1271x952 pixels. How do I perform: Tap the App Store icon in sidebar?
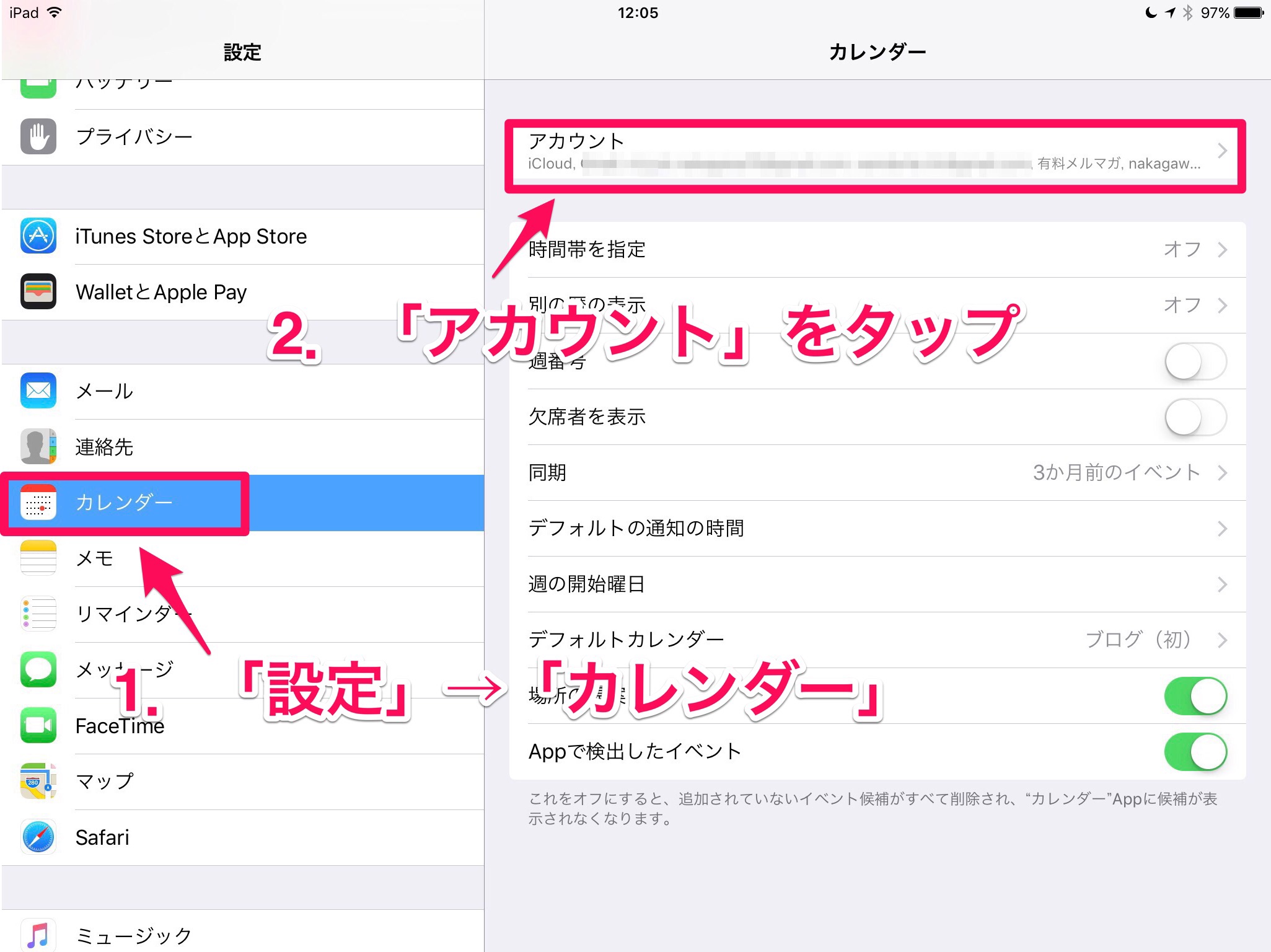point(38,236)
